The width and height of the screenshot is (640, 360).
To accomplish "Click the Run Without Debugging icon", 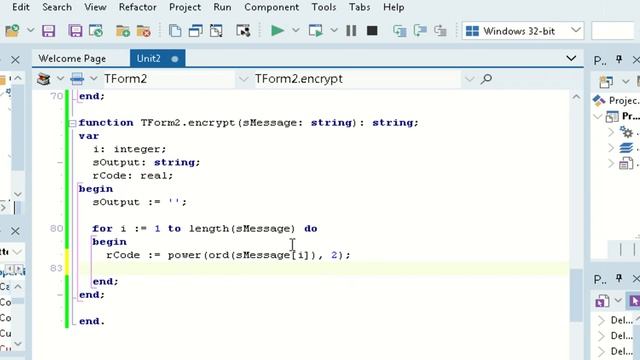I will 316,31.
